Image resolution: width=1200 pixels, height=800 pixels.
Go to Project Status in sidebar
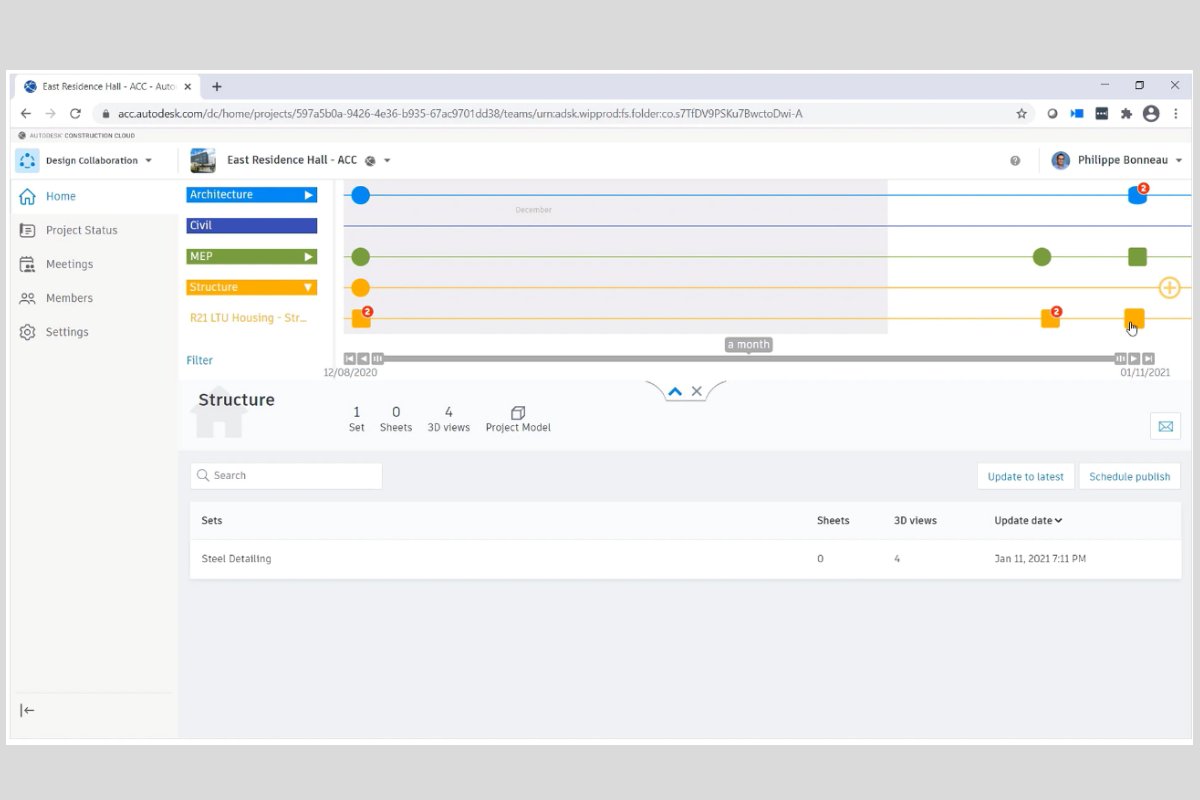[x=81, y=230]
